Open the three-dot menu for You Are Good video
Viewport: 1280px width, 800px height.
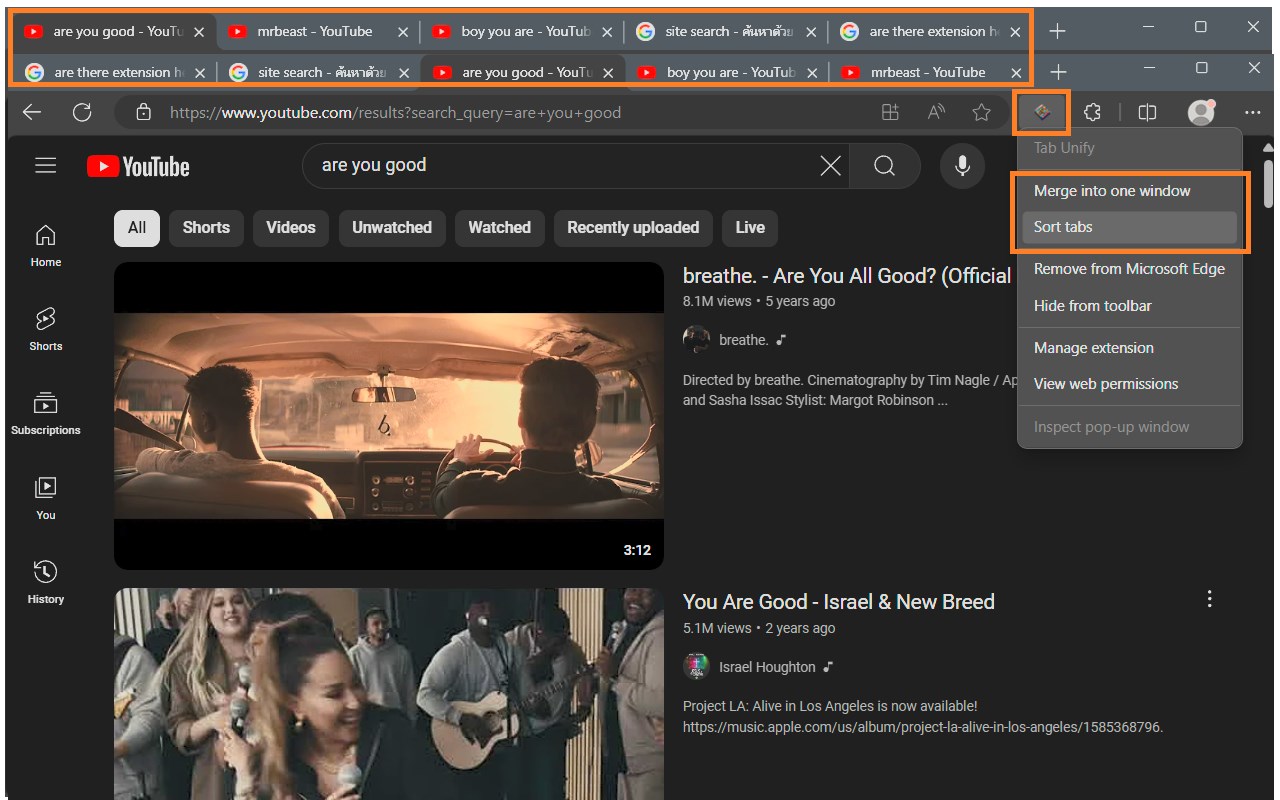click(x=1209, y=599)
